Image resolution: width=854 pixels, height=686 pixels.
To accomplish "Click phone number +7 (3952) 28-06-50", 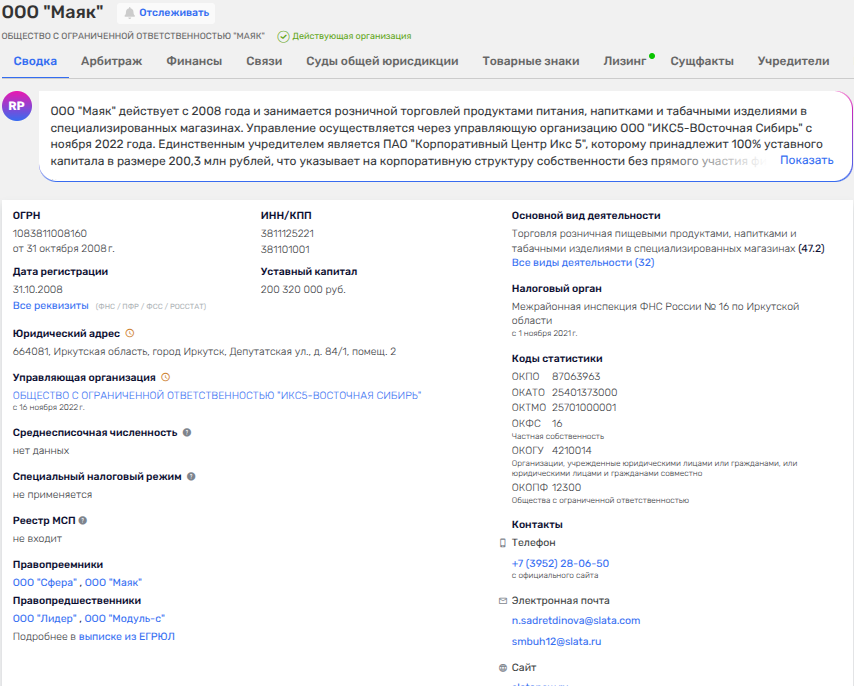I will tap(560, 563).
